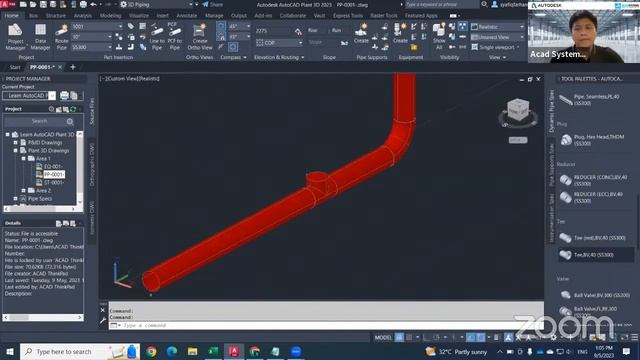Image resolution: width=640 pixels, height=360 pixels.
Task: Open the Realistic visual style dropdown
Action: click(x=497, y=27)
